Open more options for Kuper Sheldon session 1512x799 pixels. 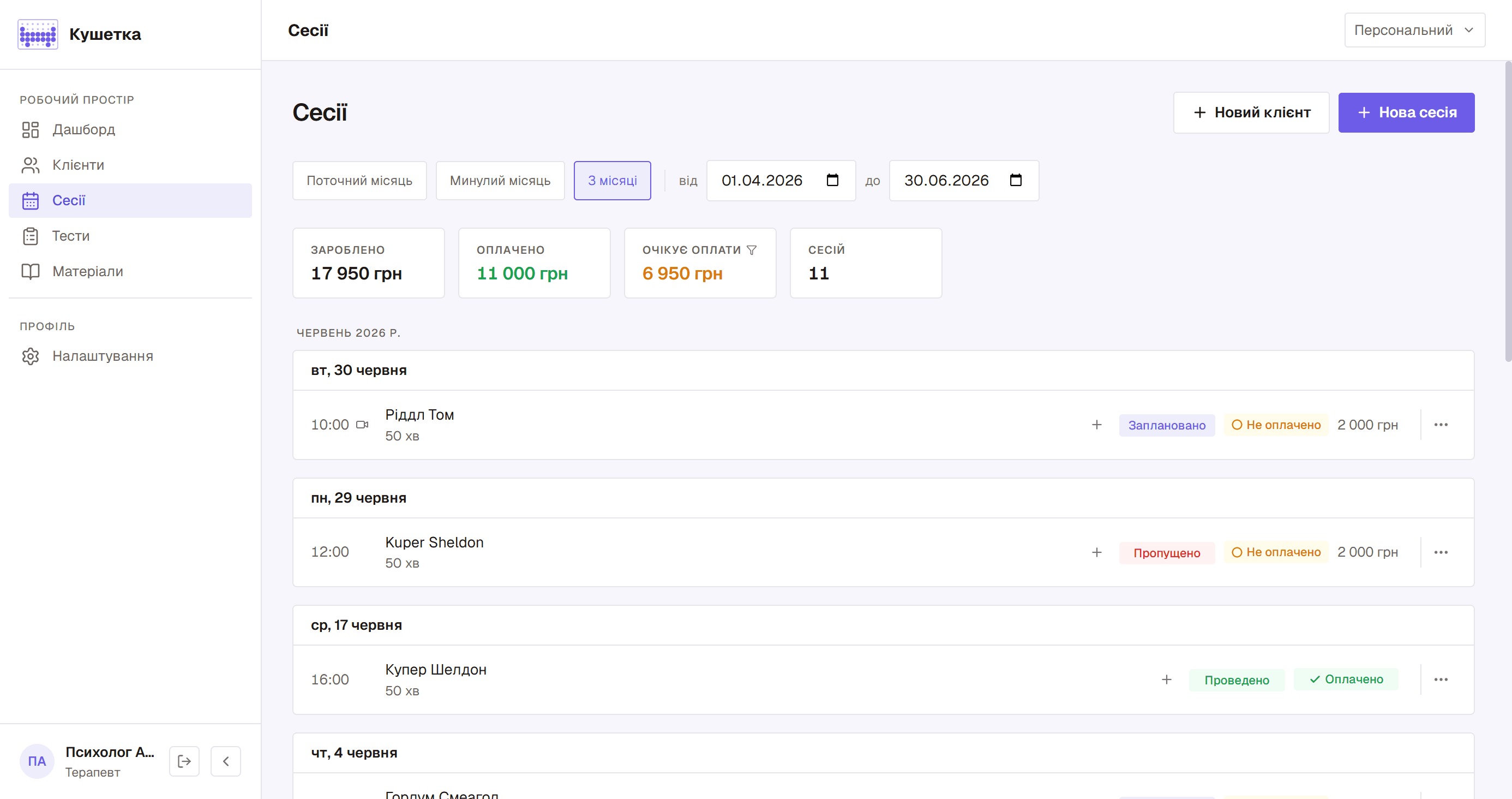(x=1441, y=552)
